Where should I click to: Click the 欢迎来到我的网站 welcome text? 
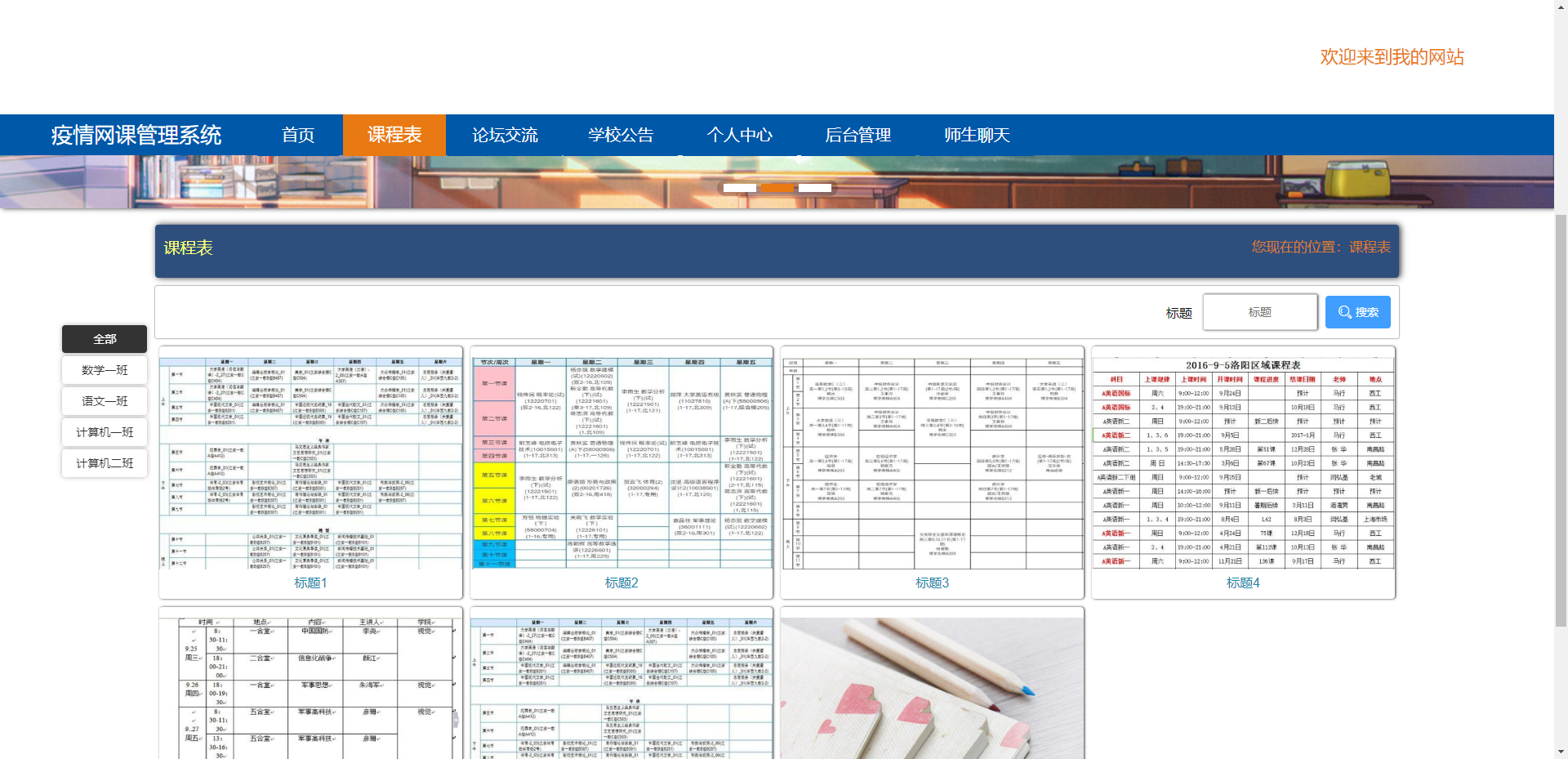1392,57
